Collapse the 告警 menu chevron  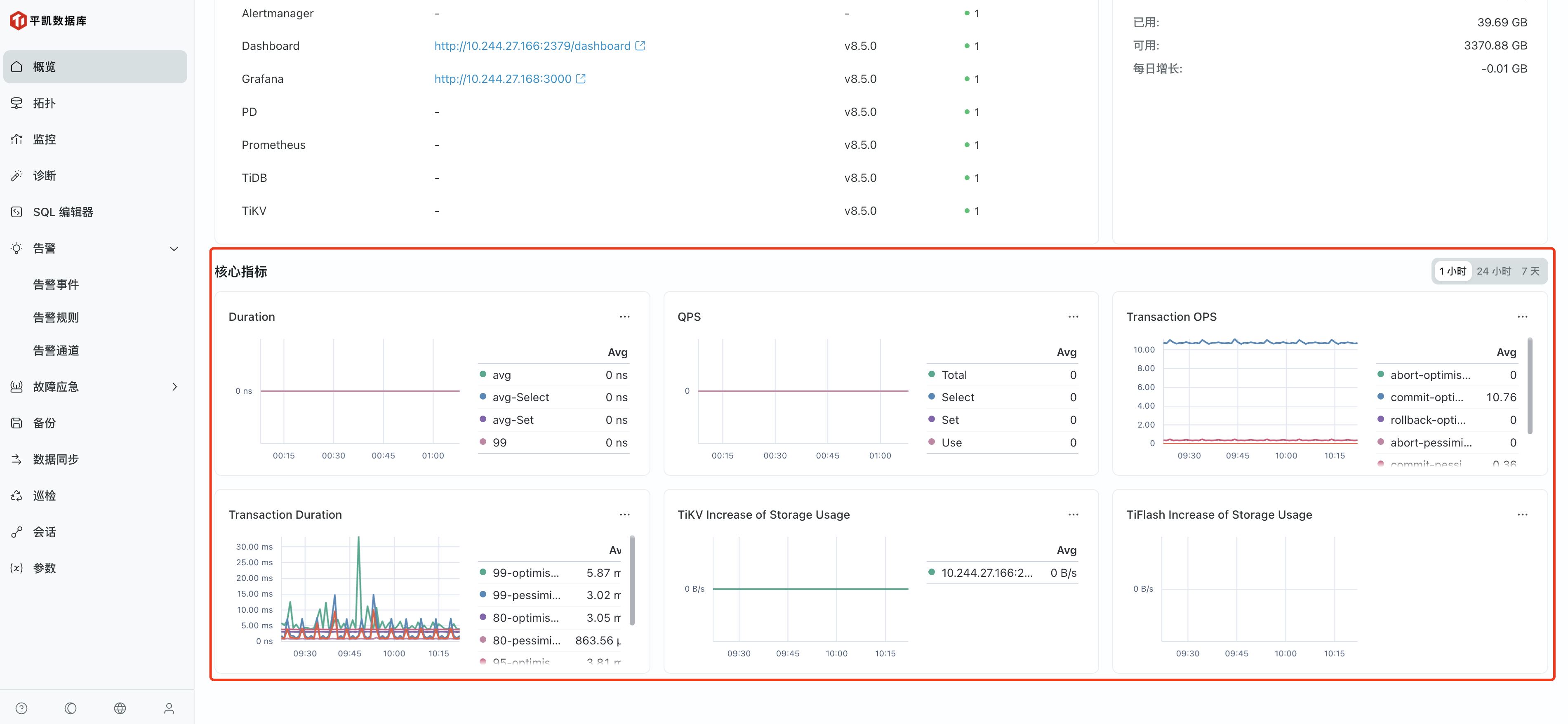pyautogui.click(x=174, y=248)
